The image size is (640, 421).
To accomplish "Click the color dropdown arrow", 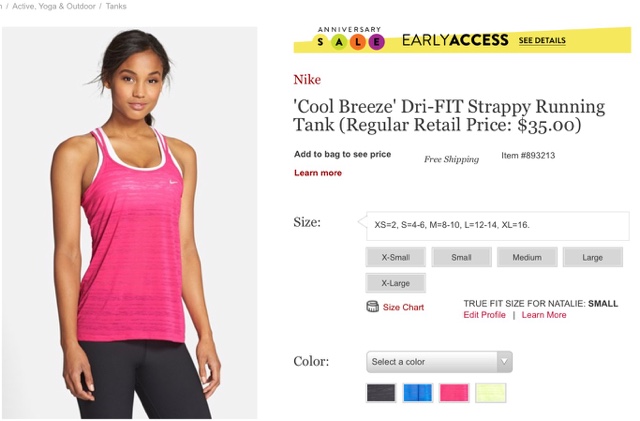I will click(x=504, y=362).
